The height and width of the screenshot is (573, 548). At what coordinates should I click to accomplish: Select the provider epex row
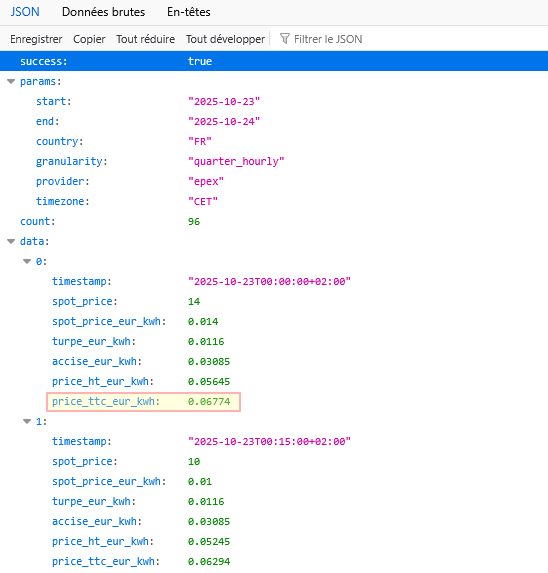[x=274, y=182]
